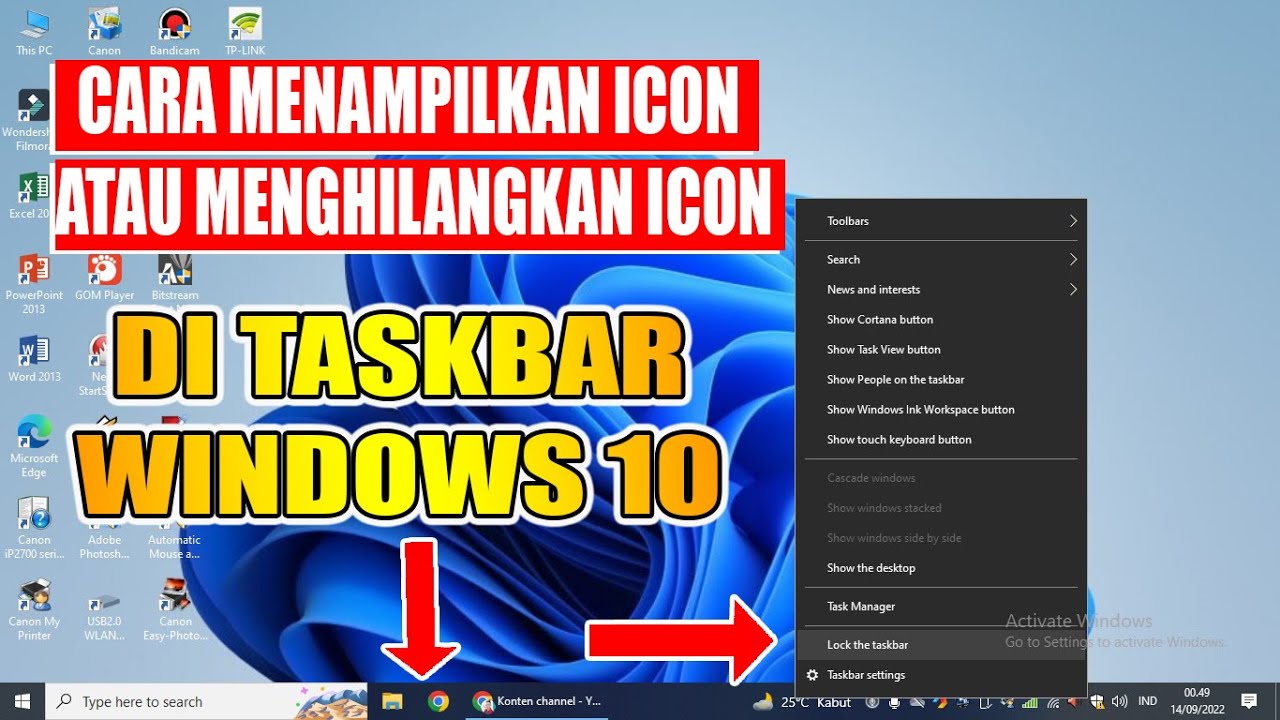
Task: Select the PowerPoint 2013 desktop icon
Action: click(34, 284)
